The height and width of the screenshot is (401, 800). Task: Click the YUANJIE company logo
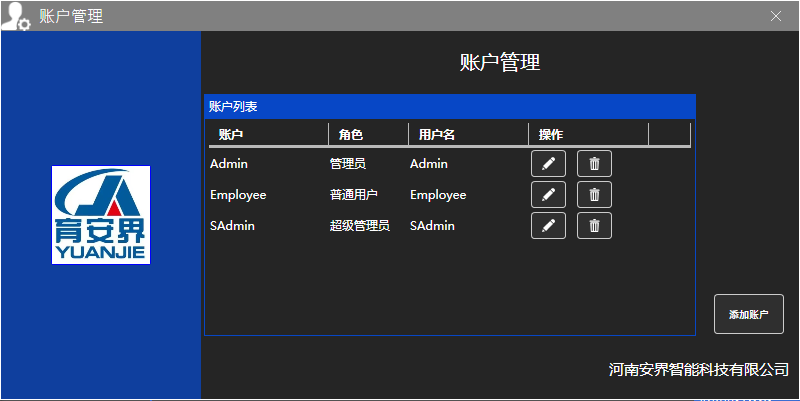click(101, 215)
